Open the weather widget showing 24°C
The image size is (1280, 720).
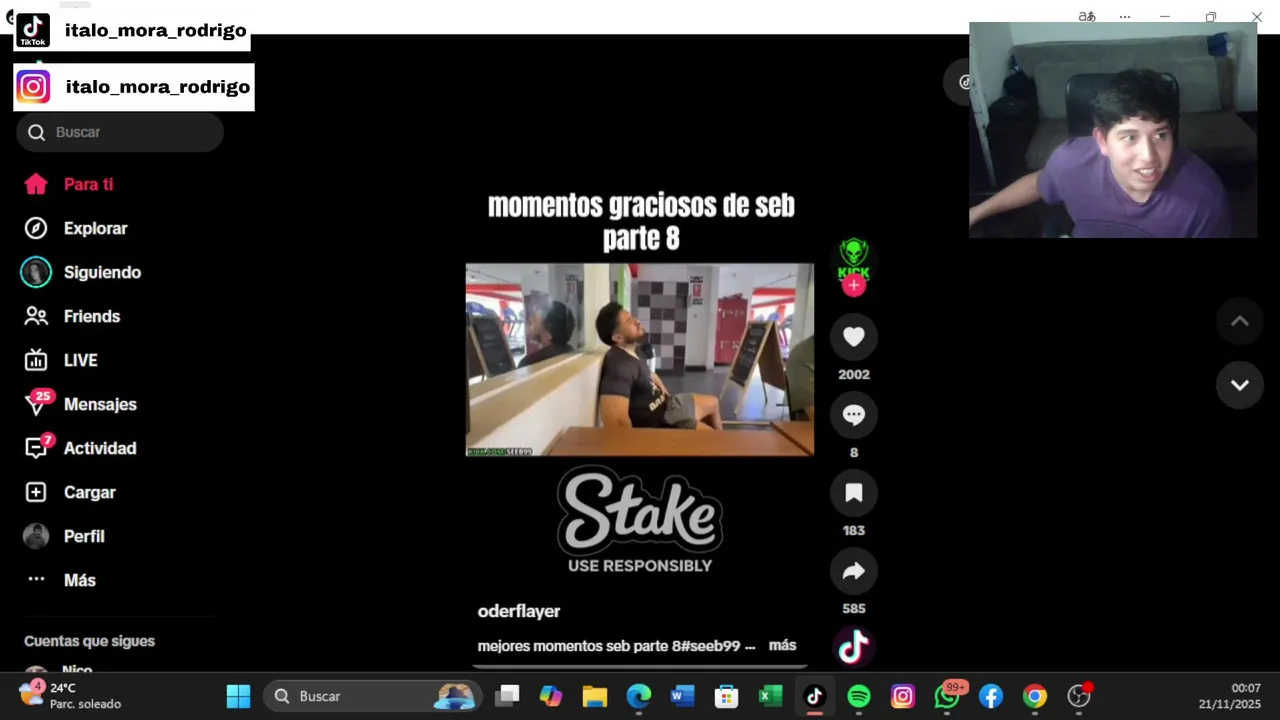(70, 696)
